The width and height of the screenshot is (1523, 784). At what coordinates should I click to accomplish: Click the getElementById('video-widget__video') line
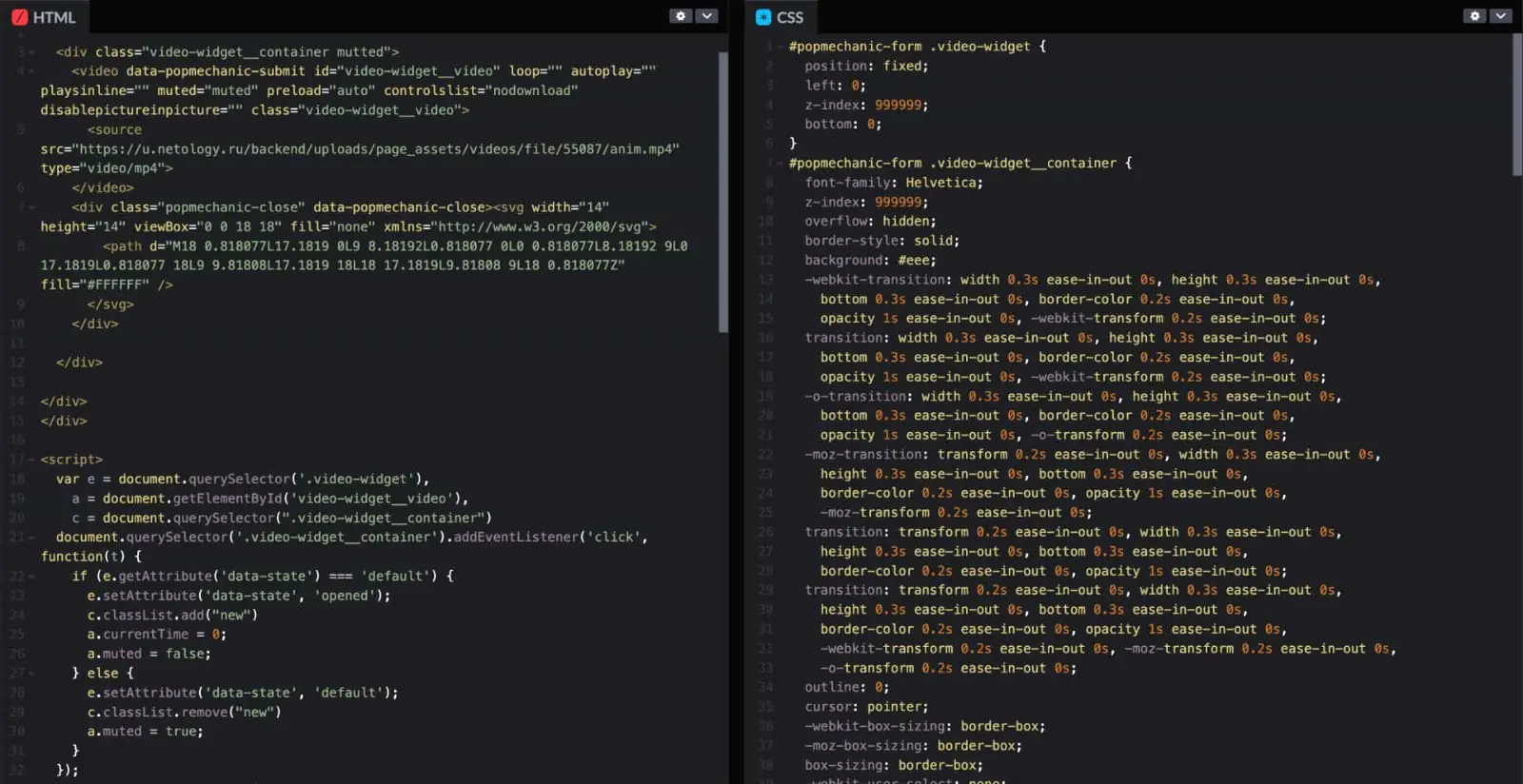click(270, 499)
